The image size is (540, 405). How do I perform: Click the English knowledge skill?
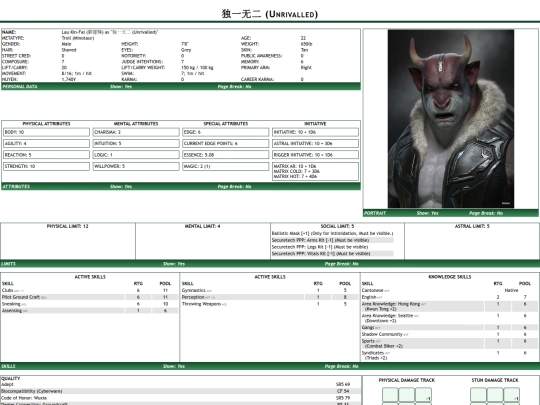(449, 297)
